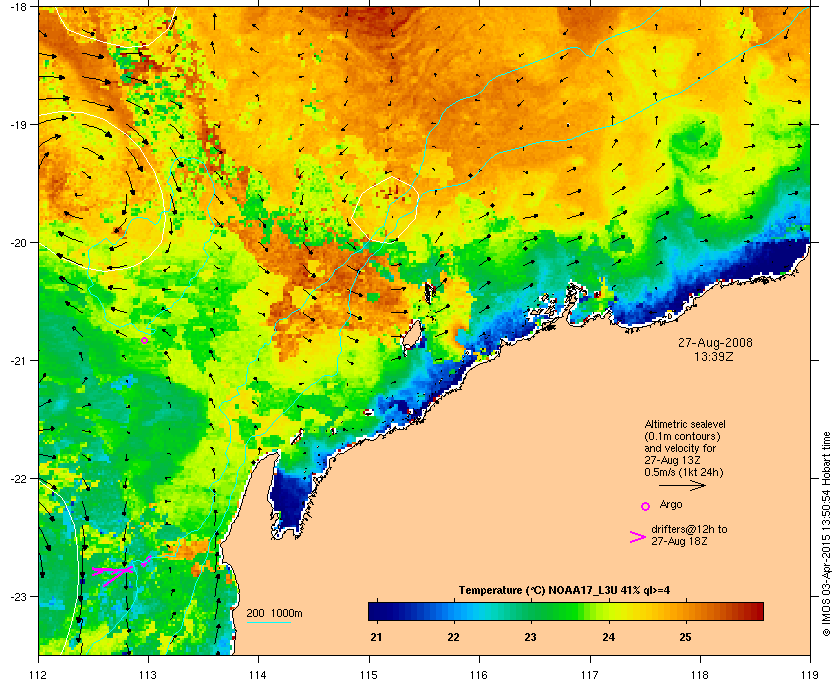Click the 0.5m/s reference velocity arrow

(682, 486)
